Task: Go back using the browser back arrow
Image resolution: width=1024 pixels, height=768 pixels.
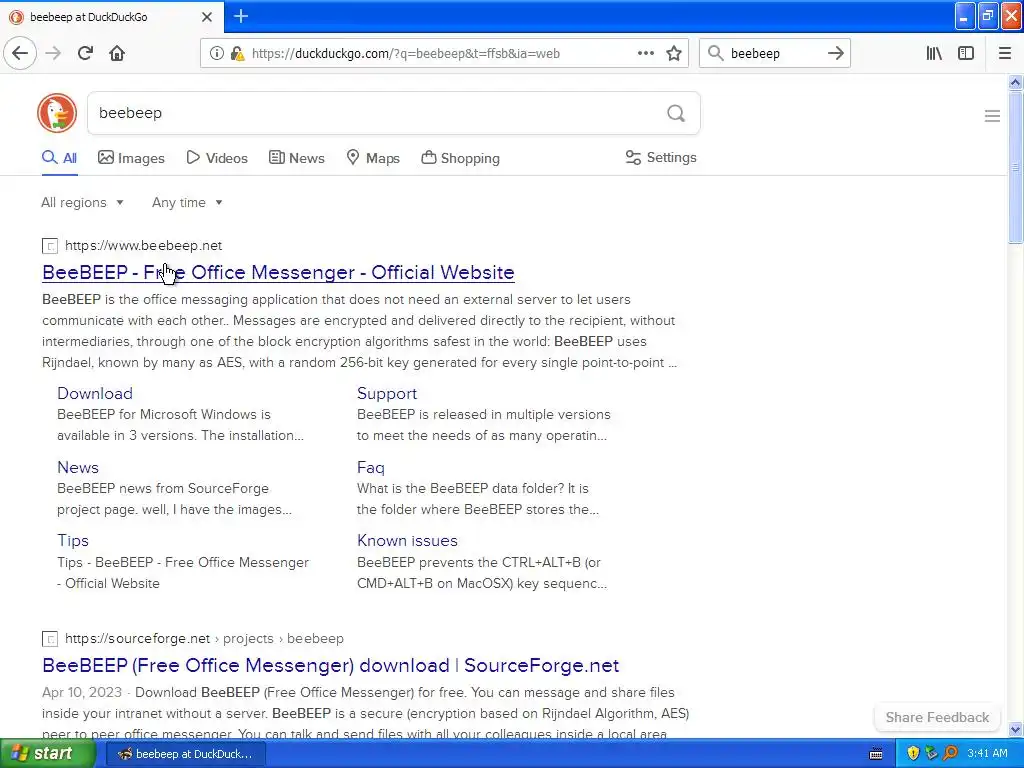Action: (20, 53)
